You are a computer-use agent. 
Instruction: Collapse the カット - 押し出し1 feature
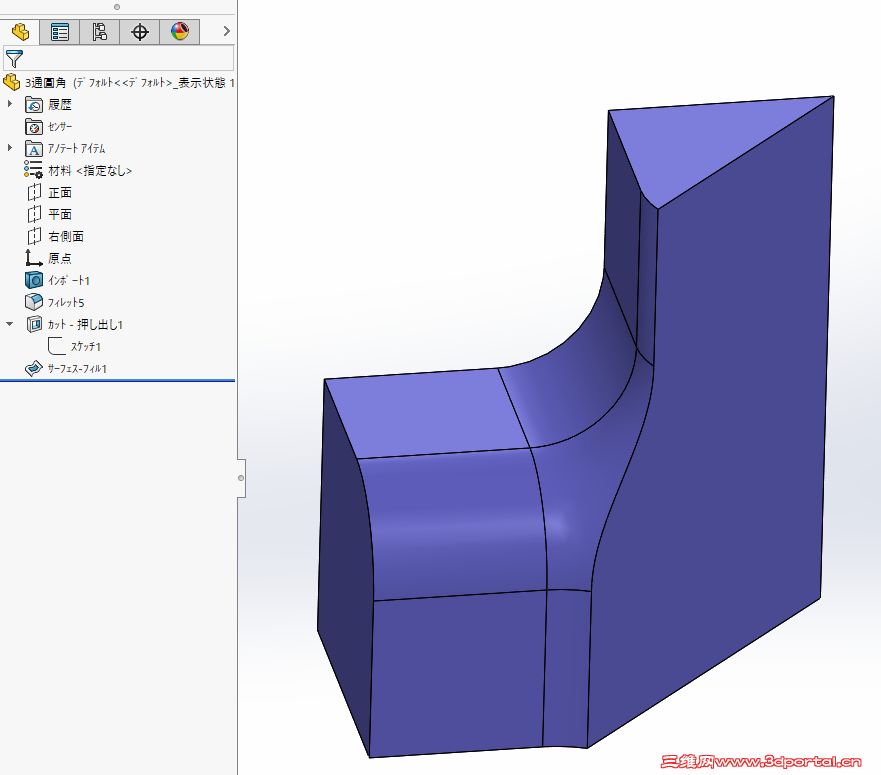coord(10,324)
